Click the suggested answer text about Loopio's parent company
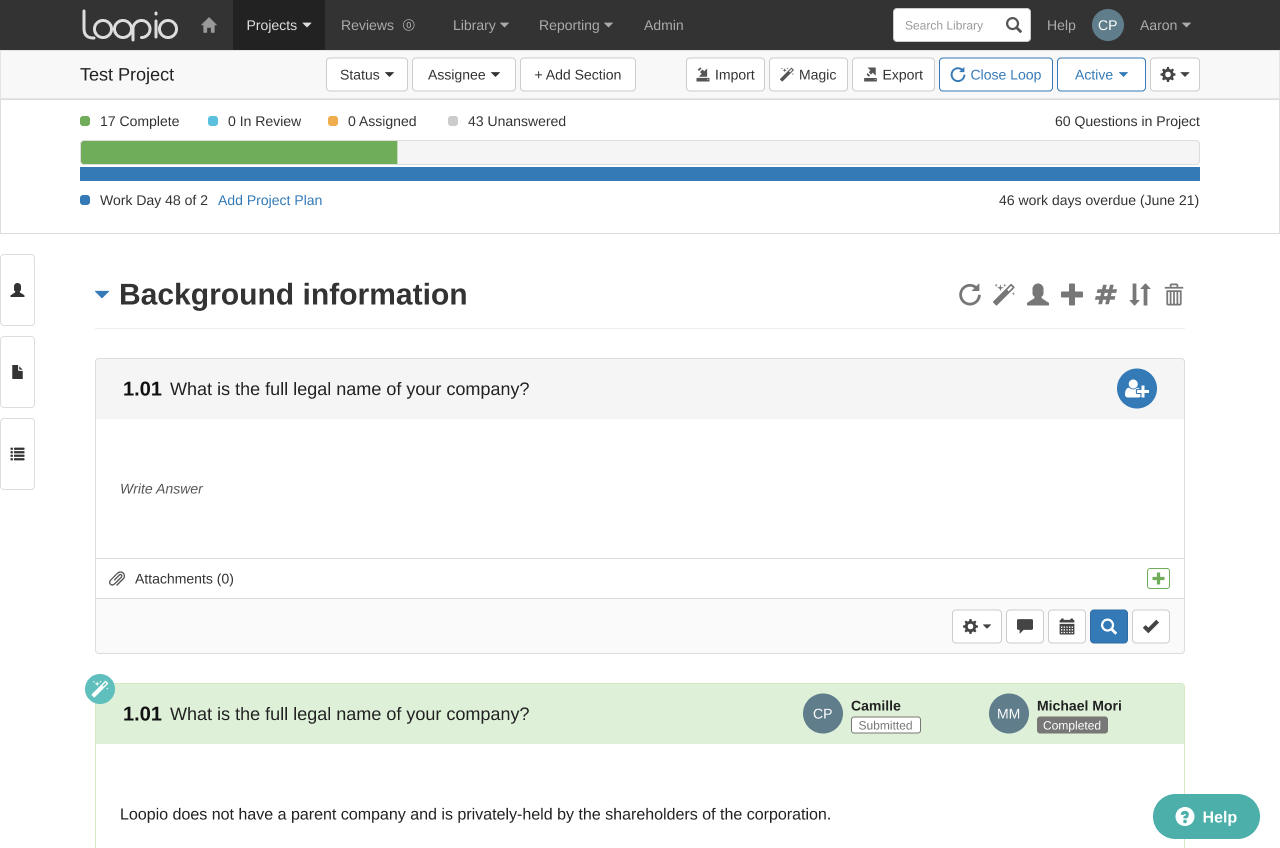This screenshot has height=848, width=1280. tap(475, 814)
